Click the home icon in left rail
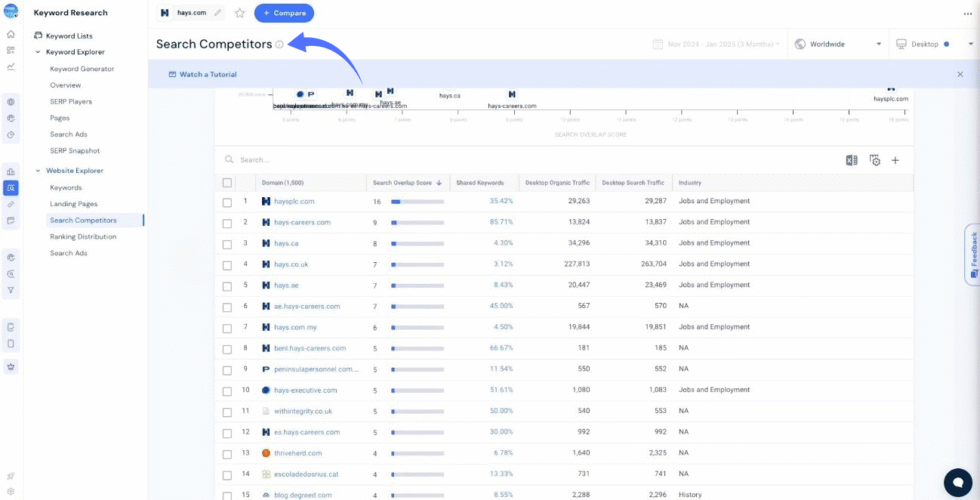The image size is (980, 500). [x=11, y=34]
